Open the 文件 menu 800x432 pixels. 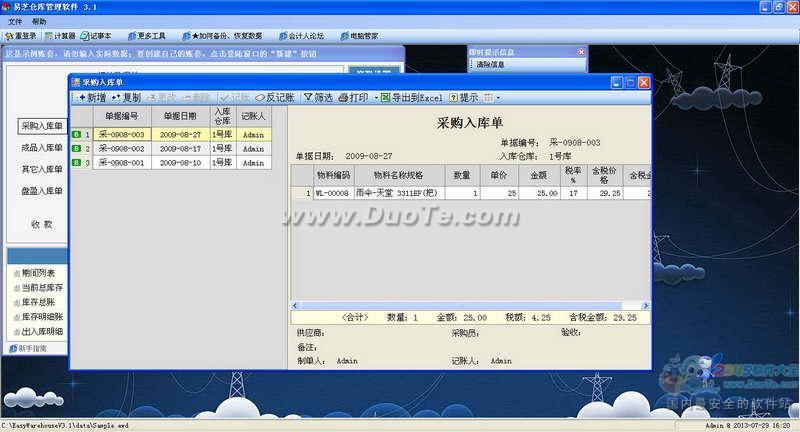point(15,21)
